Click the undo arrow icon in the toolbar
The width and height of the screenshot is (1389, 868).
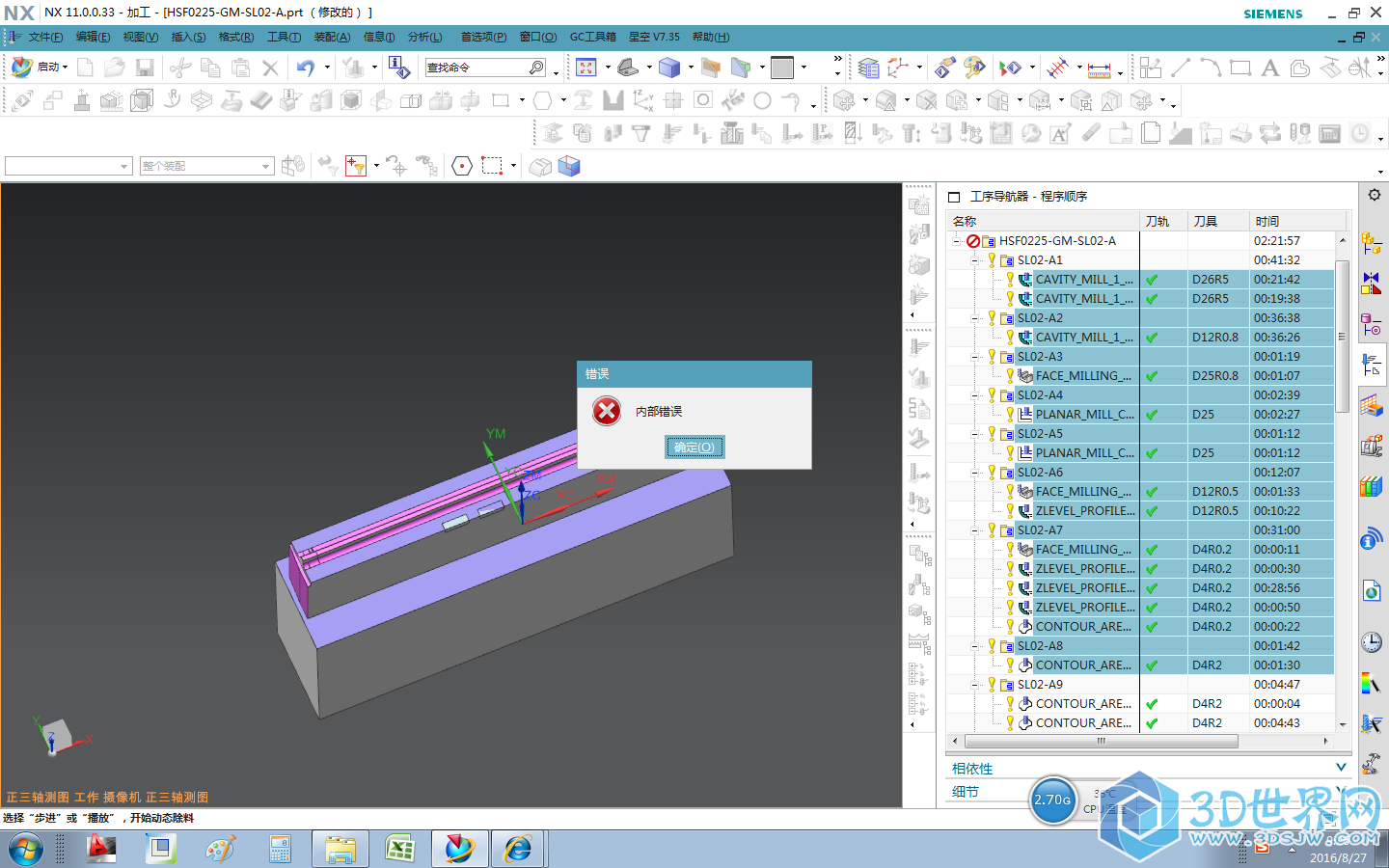click(x=306, y=68)
